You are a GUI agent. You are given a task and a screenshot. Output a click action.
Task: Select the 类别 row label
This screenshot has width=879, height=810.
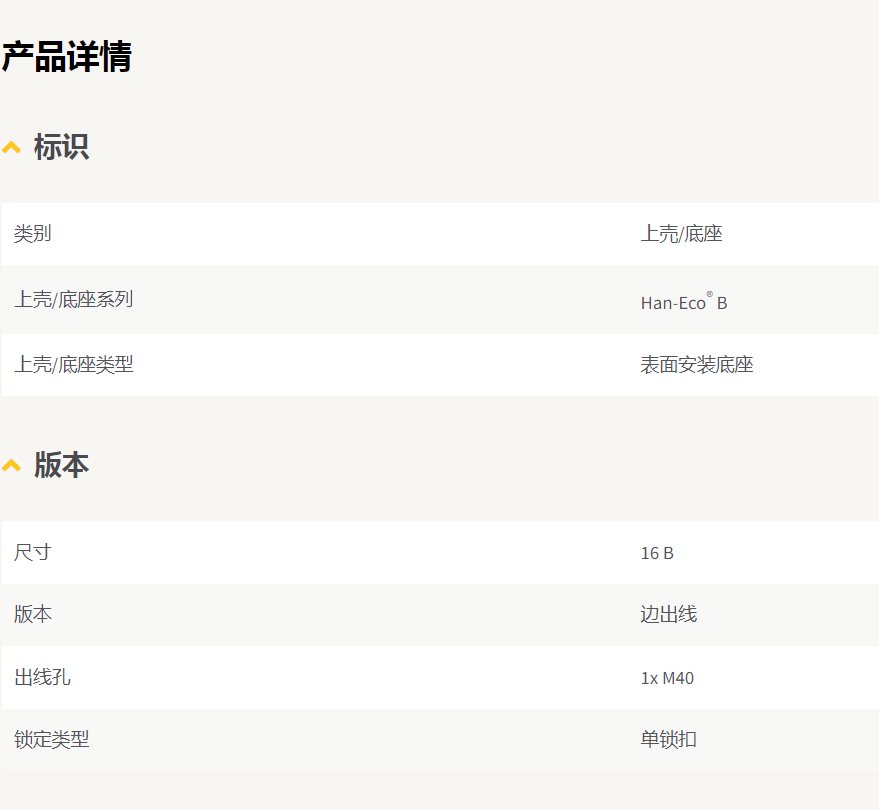pyautogui.click(x=33, y=234)
